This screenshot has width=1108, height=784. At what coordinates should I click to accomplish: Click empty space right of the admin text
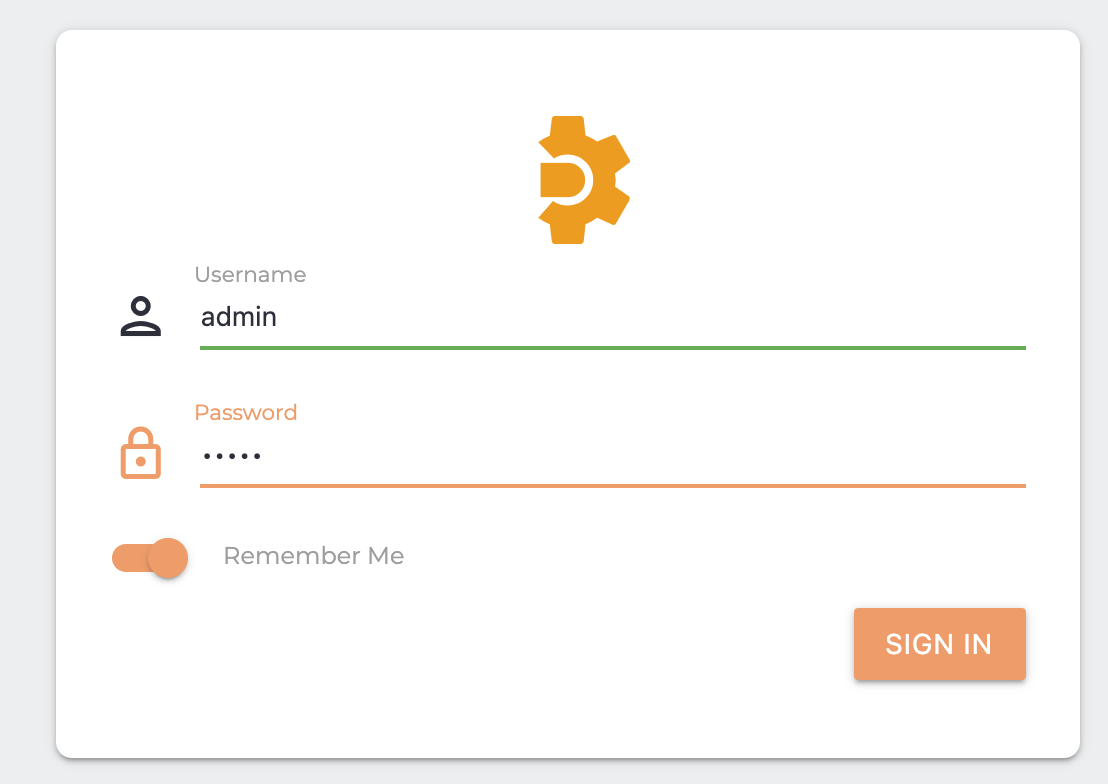point(650,318)
